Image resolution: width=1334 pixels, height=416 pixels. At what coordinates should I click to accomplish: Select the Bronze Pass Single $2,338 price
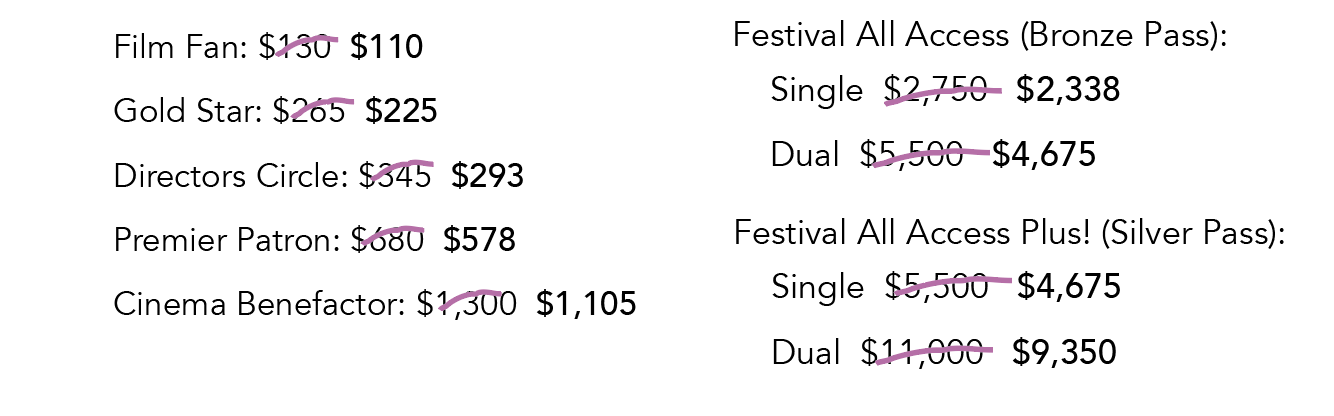pyautogui.click(x=1068, y=91)
